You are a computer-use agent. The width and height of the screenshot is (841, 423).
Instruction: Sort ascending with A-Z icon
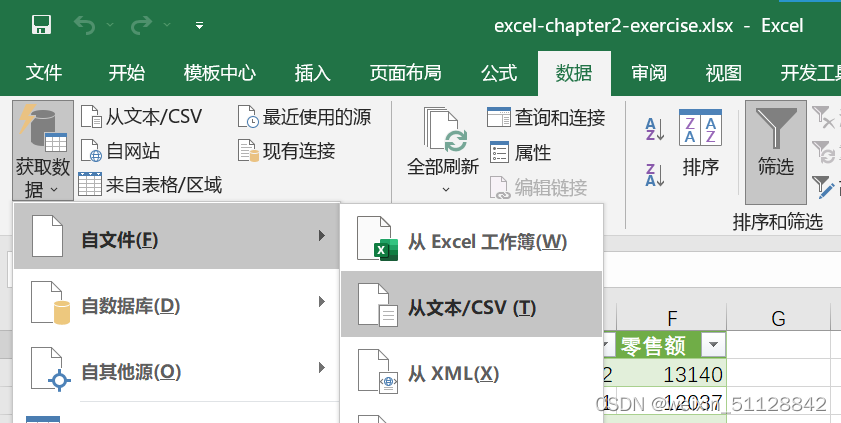click(x=655, y=129)
